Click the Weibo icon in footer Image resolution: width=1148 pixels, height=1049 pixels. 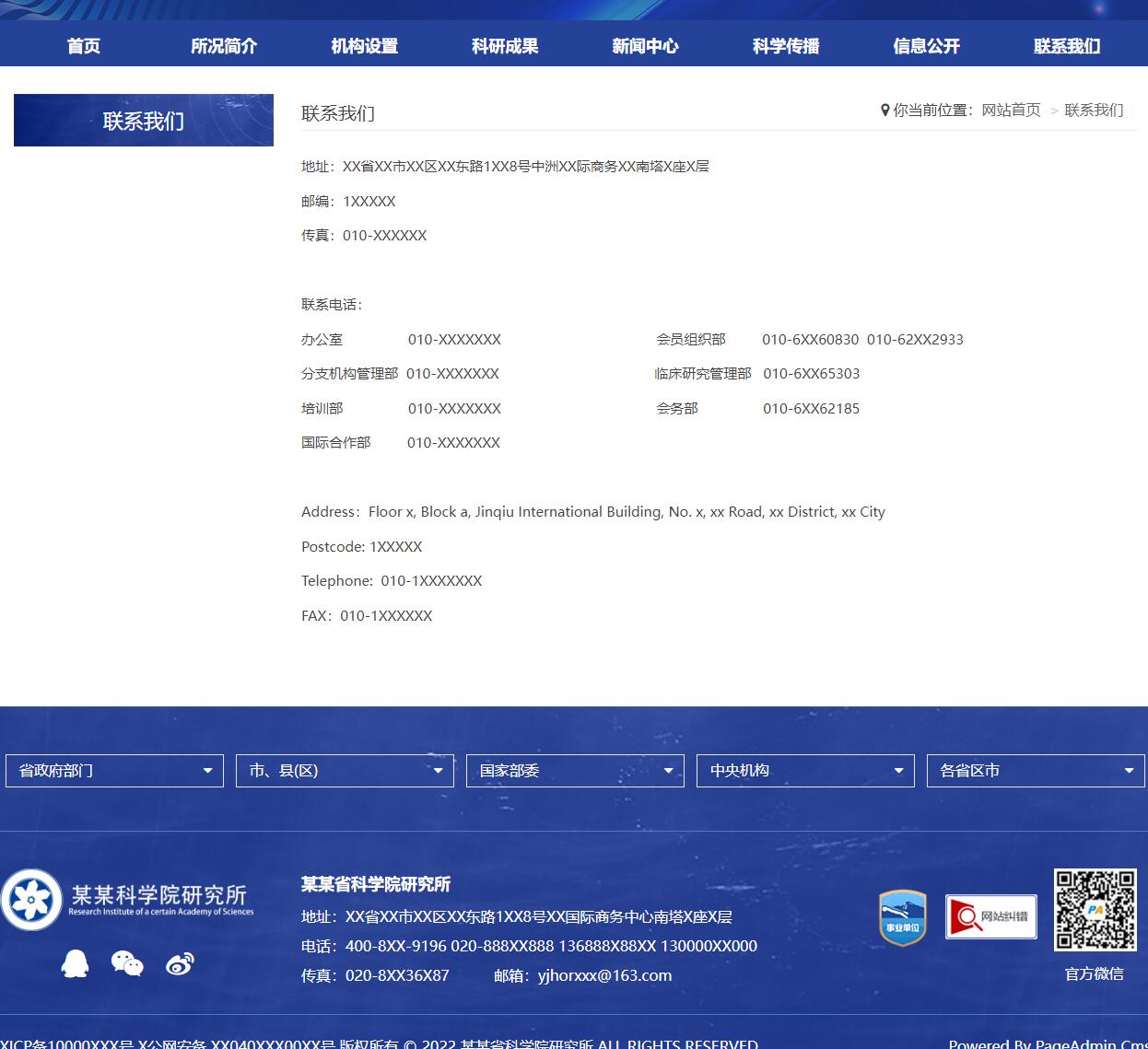(180, 964)
